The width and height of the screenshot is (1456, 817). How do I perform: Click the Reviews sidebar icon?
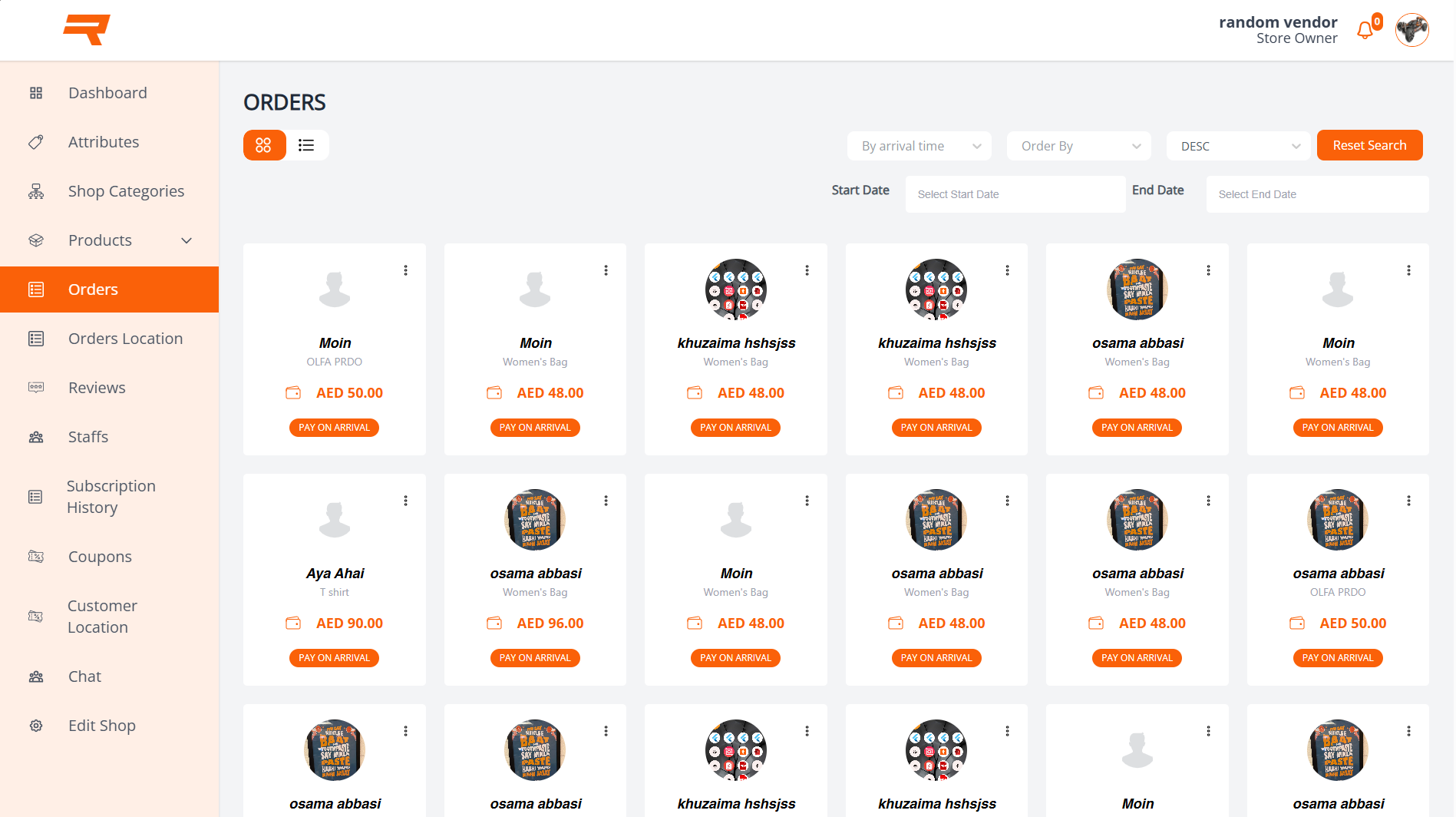click(36, 388)
